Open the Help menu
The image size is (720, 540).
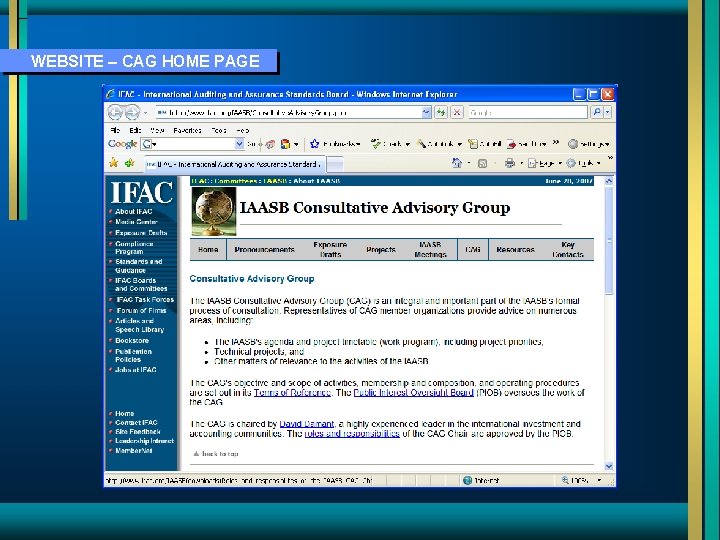click(242, 130)
